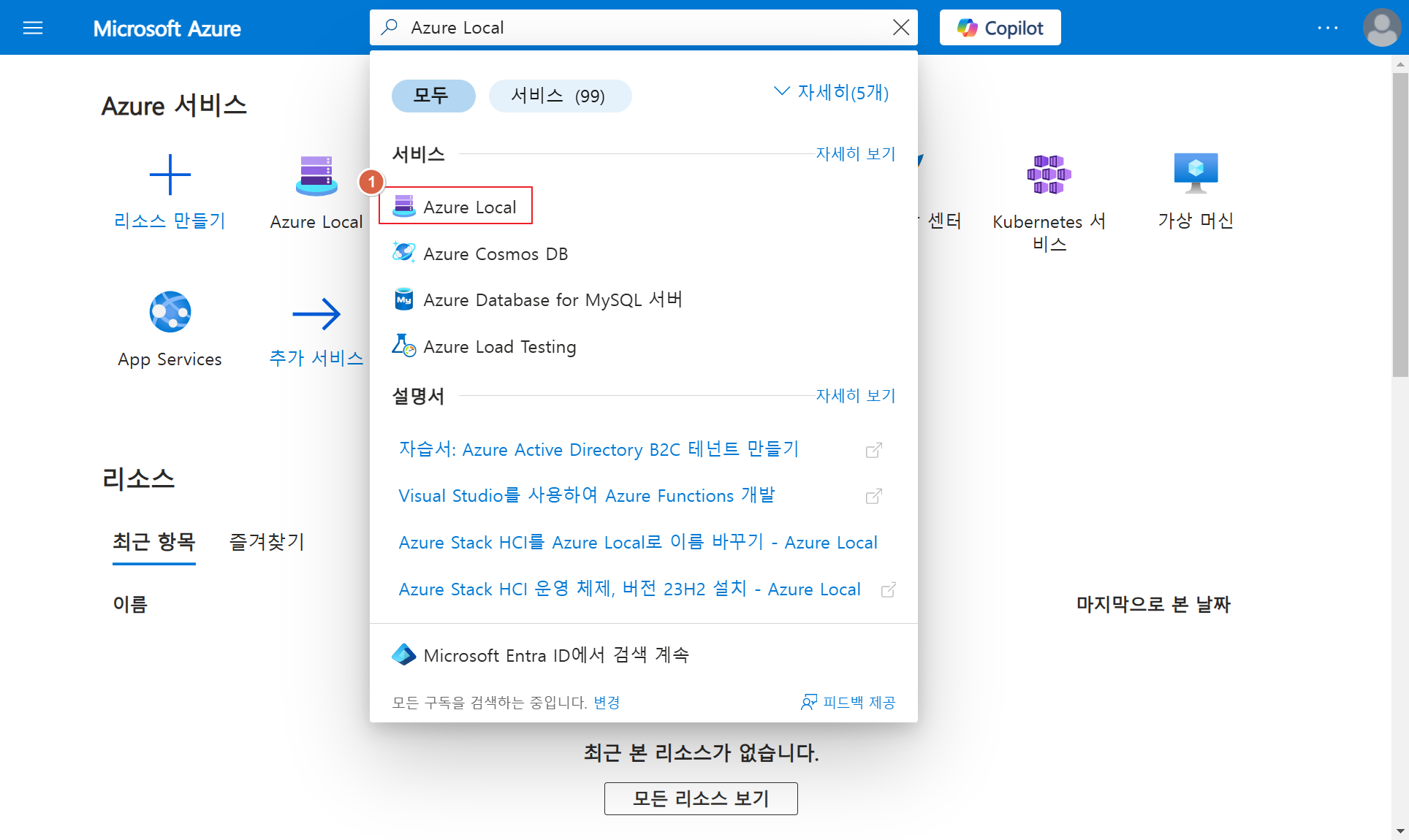Click the Microsoft Azure logo text

tap(167, 28)
